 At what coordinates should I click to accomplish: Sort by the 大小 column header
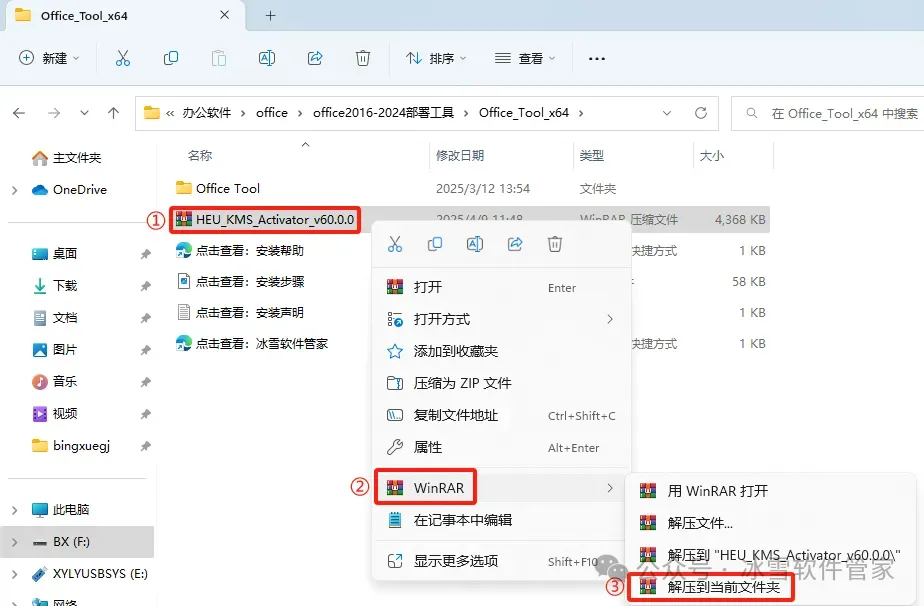click(x=711, y=156)
